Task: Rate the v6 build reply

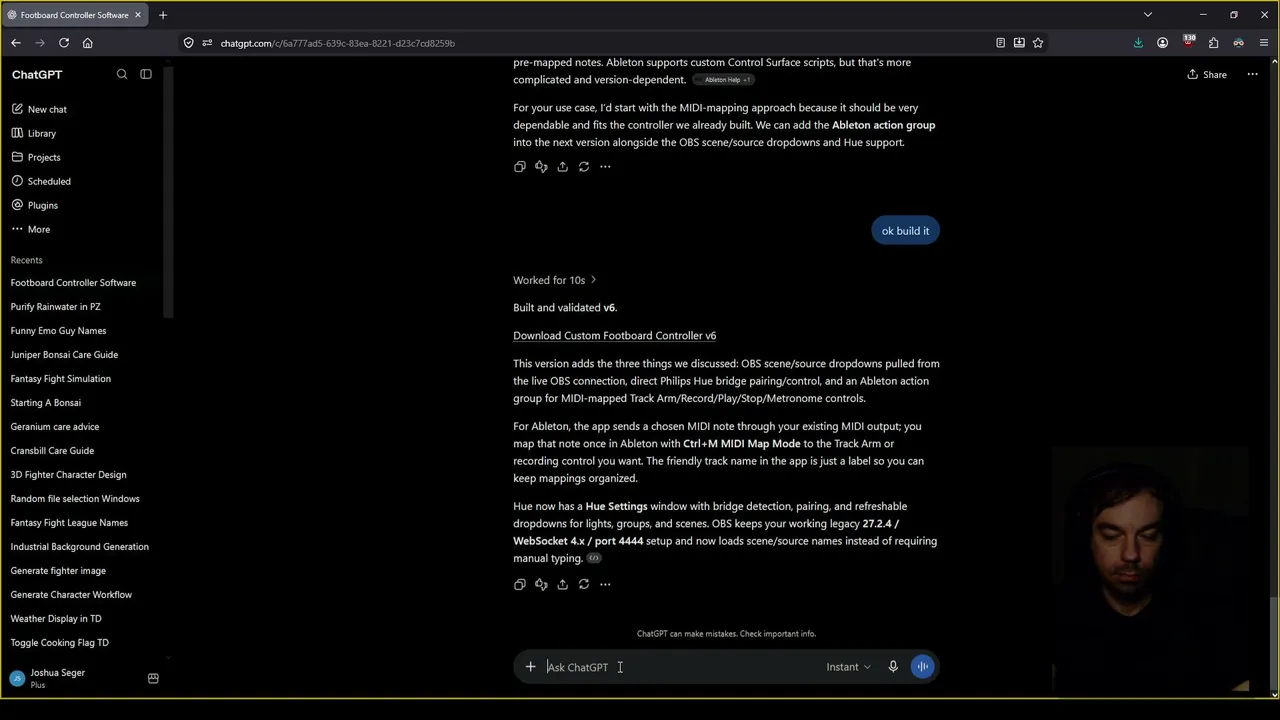Action: (541, 585)
